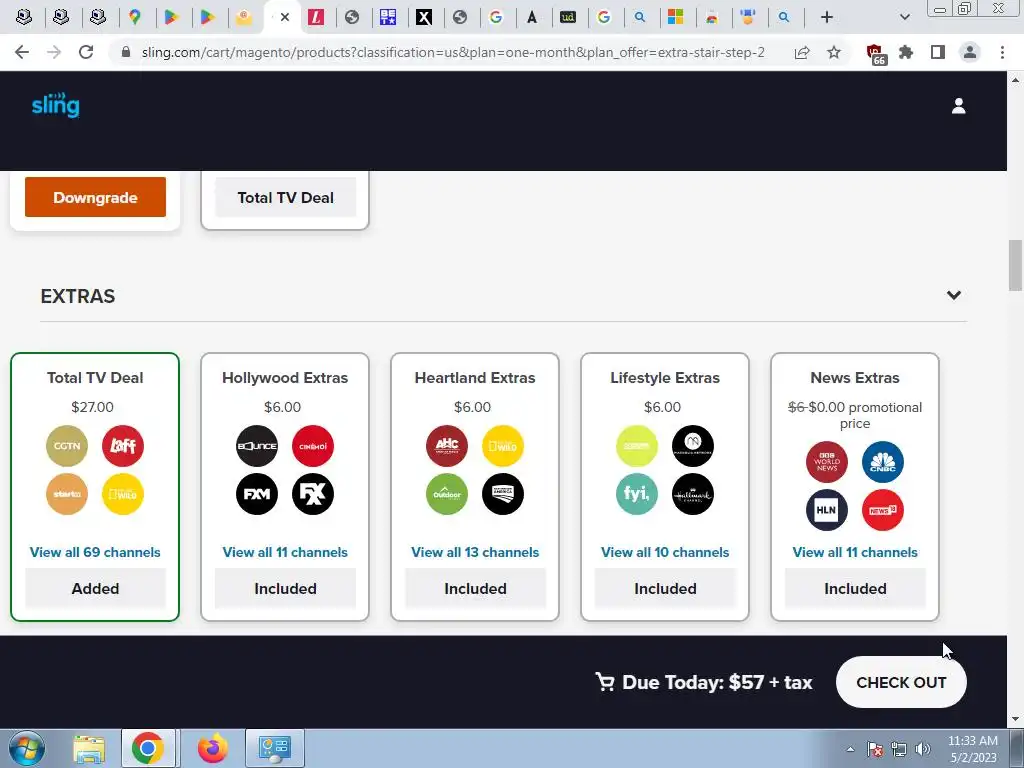Click the Laff channel logo
Viewport: 1024px width, 768px height.
[x=123, y=446]
